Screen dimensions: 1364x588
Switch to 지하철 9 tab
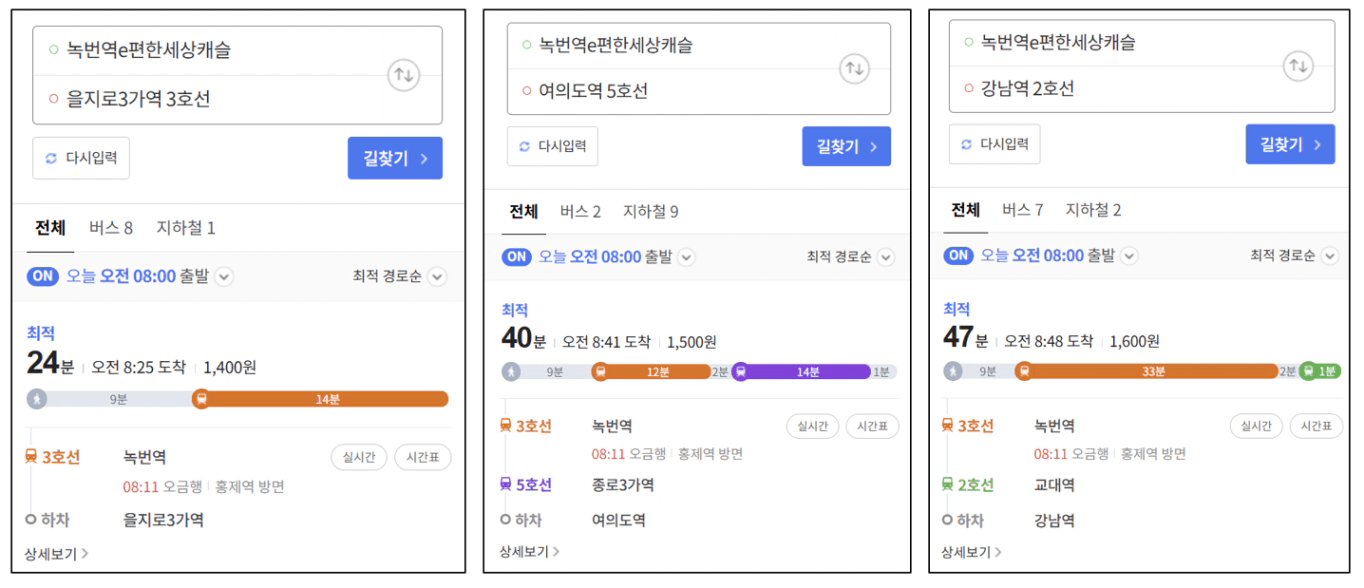click(650, 212)
